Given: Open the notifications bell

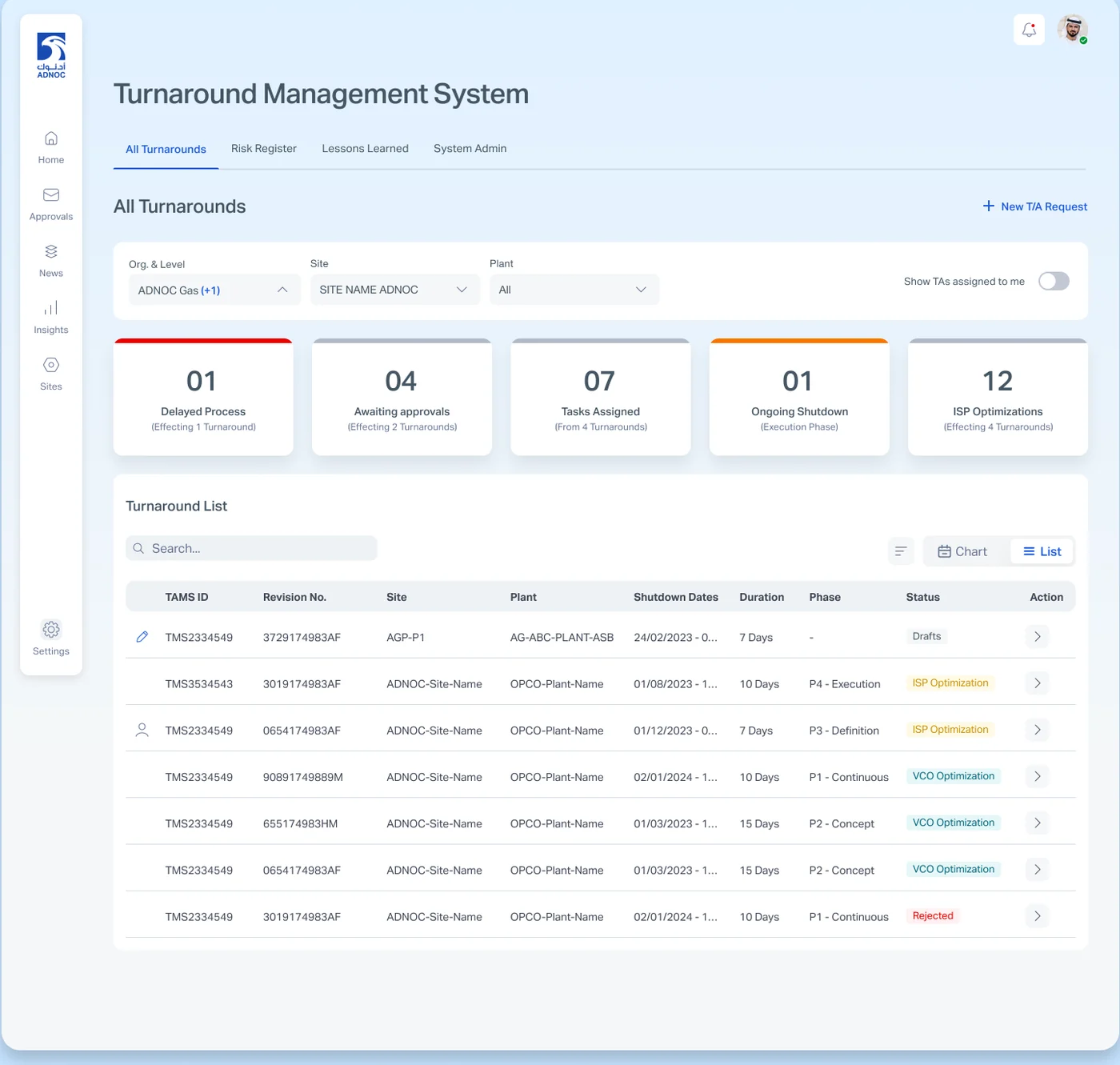Looking at the screenshot, I should pyautogui.click(x=1029, y=30).
